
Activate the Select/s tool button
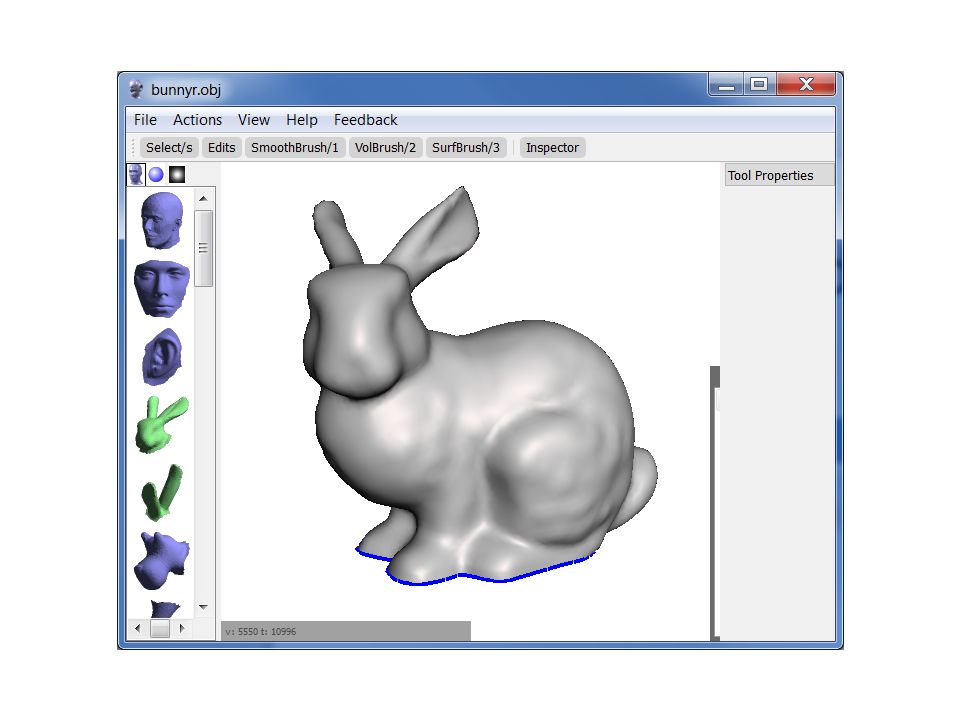pyautogui.click(x=169, y=148)
